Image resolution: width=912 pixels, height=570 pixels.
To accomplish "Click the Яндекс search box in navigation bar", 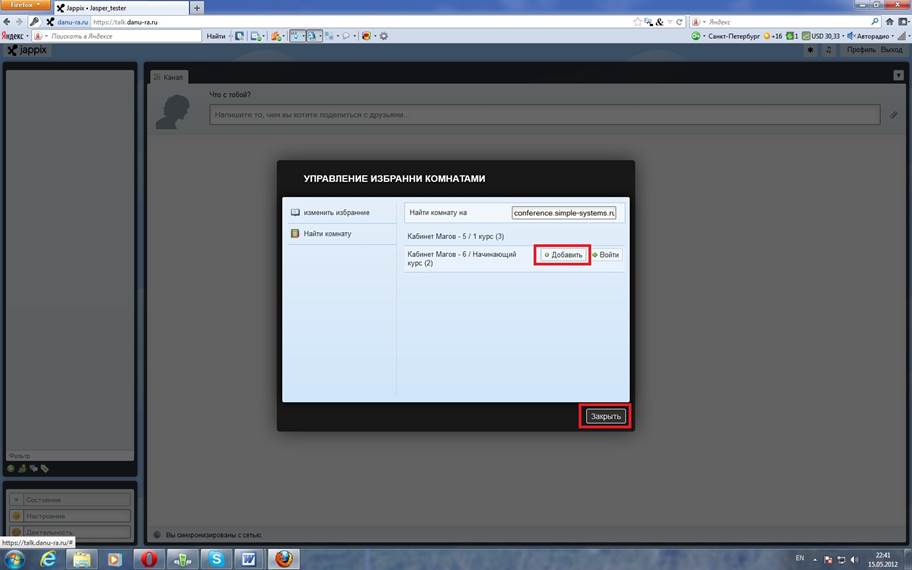I will coord(788,22).
